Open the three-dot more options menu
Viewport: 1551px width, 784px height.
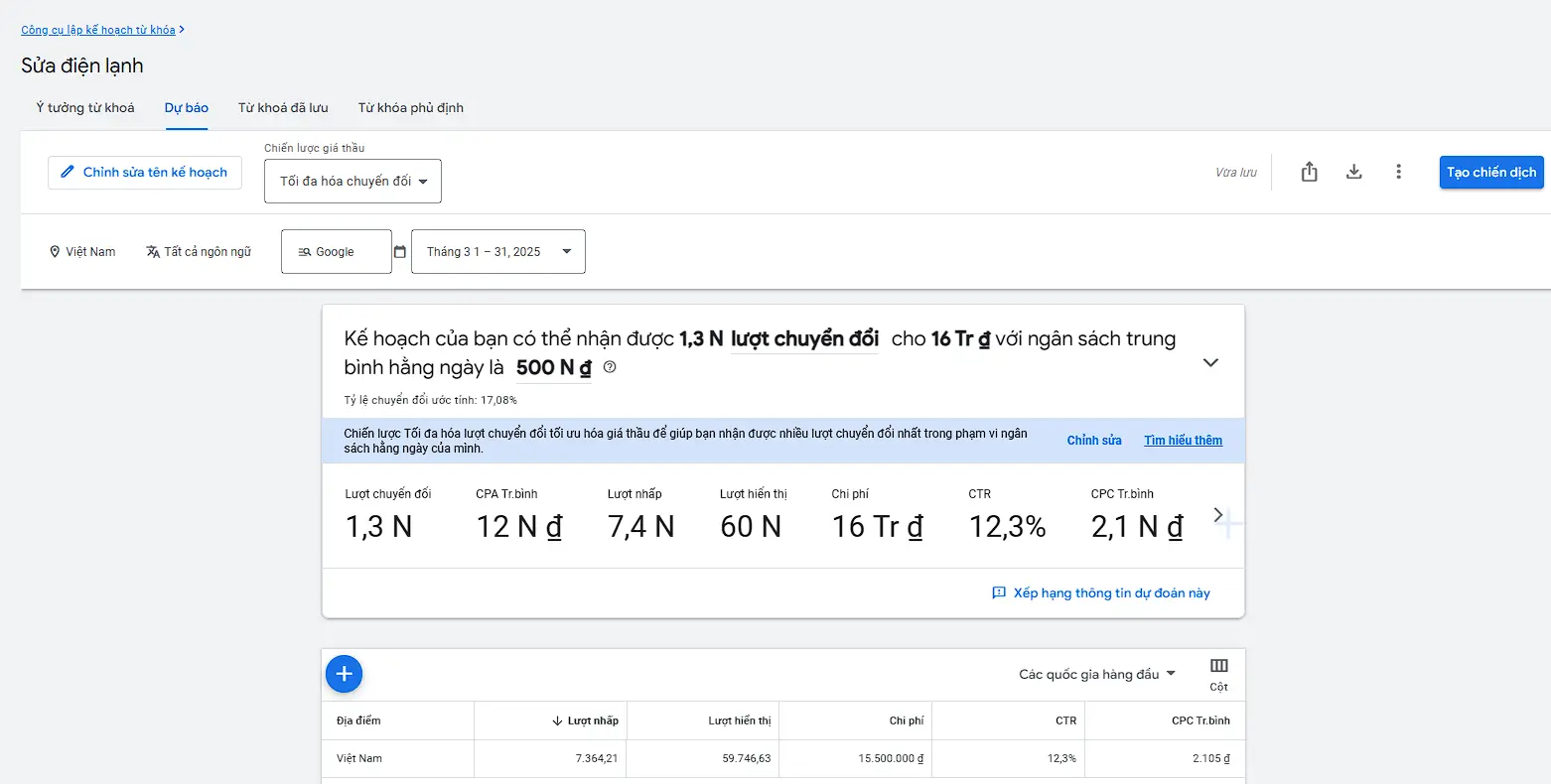pos(1398,172)
